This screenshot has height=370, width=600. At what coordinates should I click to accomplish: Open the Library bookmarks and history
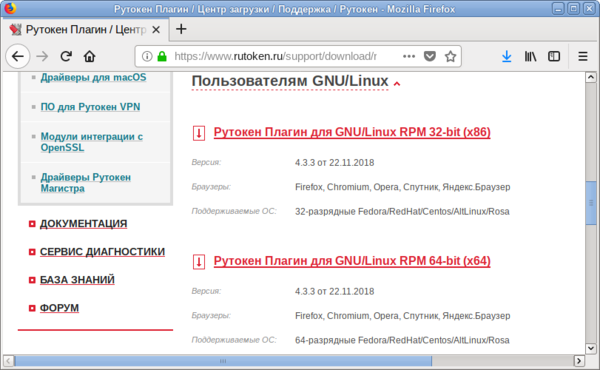click(530, 57)
